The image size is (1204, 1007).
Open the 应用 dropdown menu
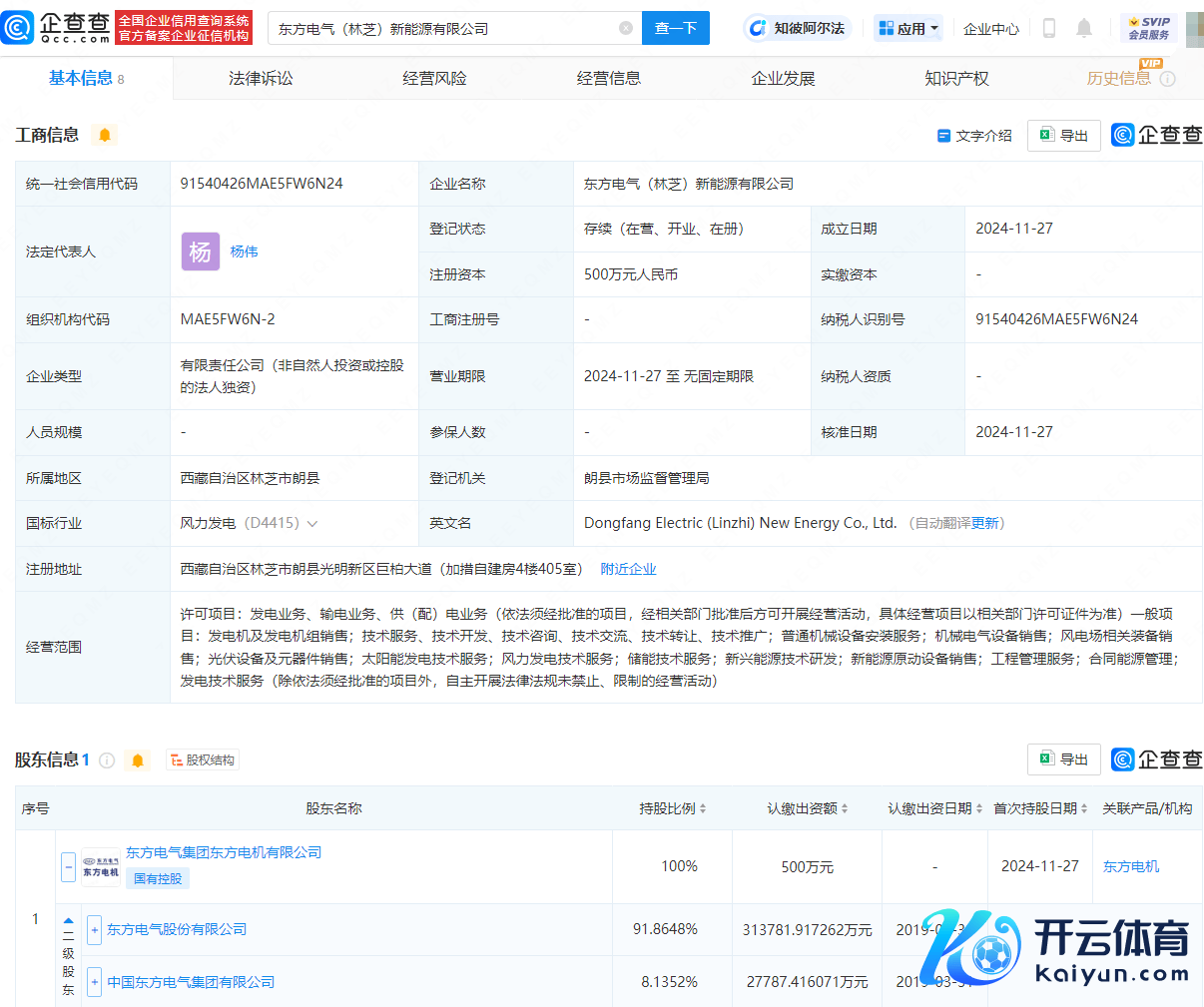(x=908, y=28)
